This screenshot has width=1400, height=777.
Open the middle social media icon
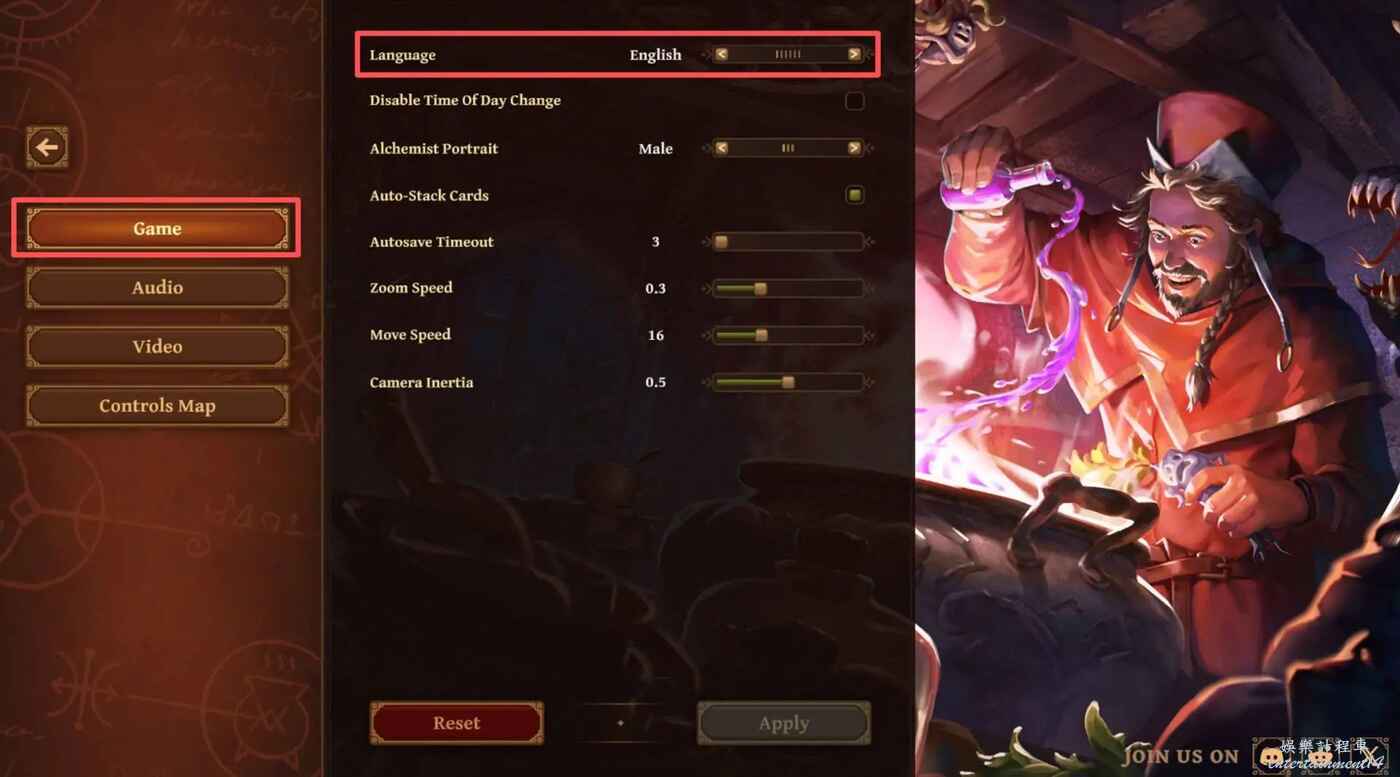(1321, 756)
